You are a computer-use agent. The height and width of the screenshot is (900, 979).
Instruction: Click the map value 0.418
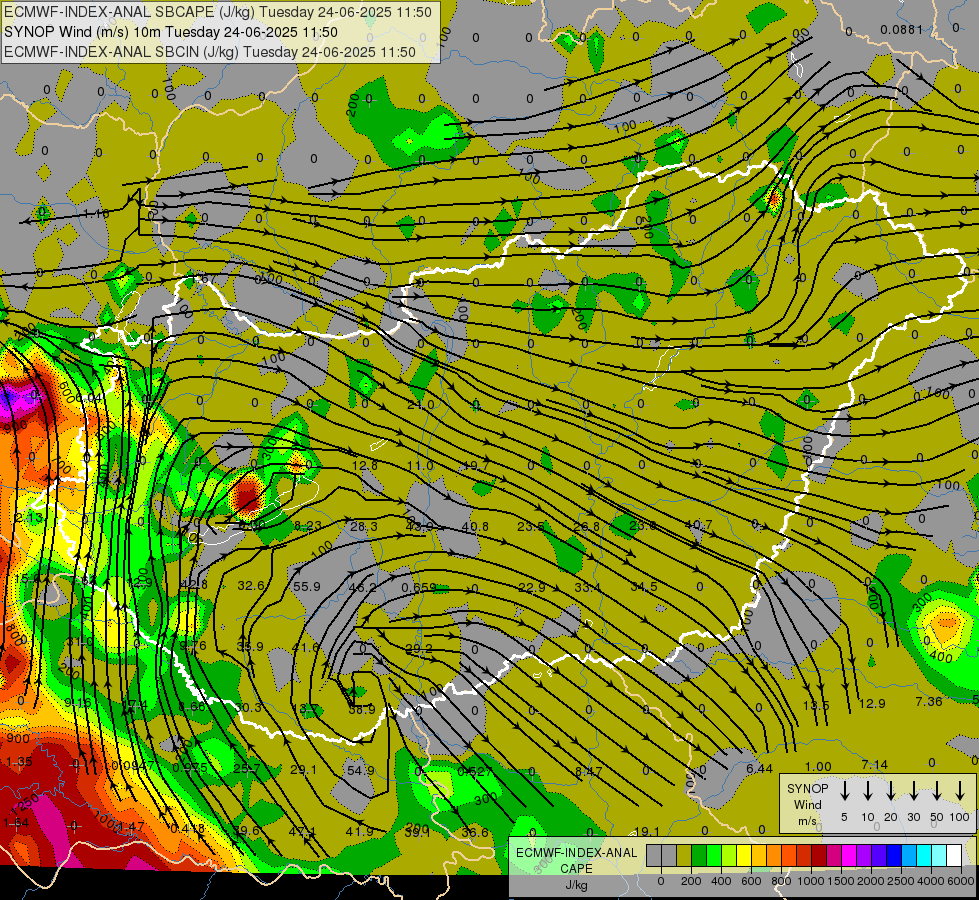(188, 828)
